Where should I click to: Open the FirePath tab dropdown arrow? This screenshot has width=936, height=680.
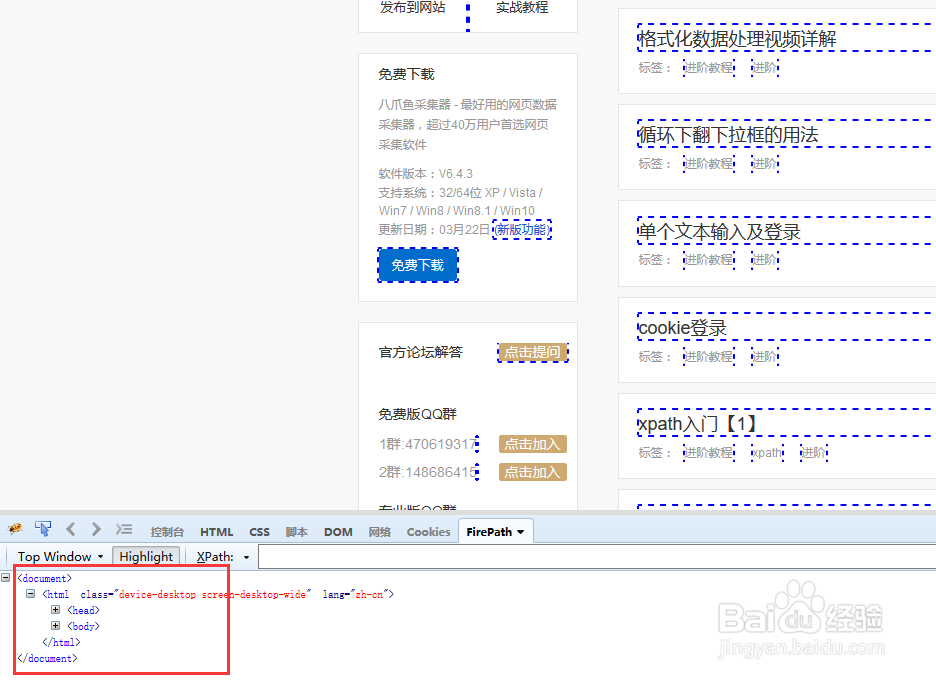521,532
